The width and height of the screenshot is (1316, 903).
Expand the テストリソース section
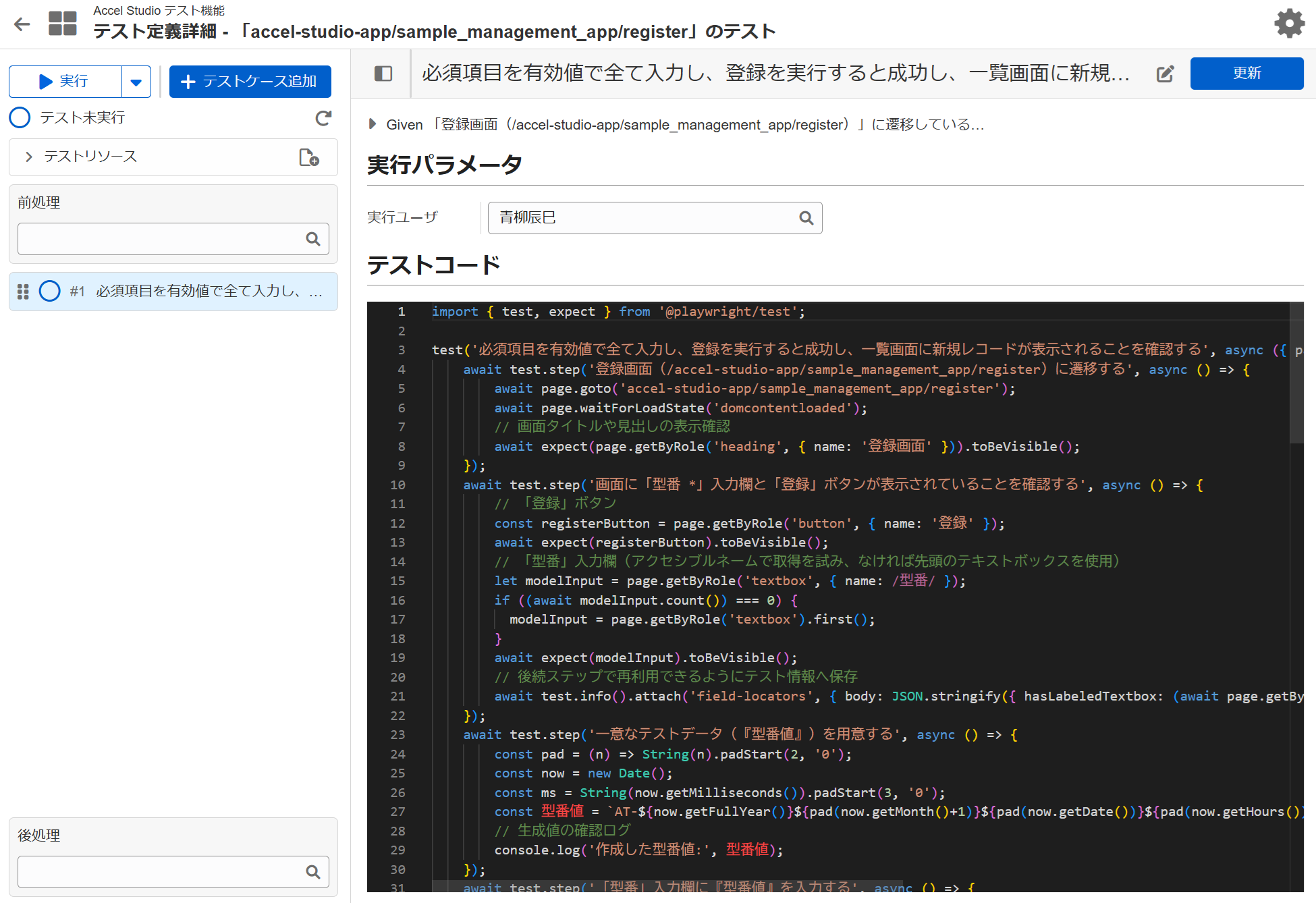(x=29, y=157)
